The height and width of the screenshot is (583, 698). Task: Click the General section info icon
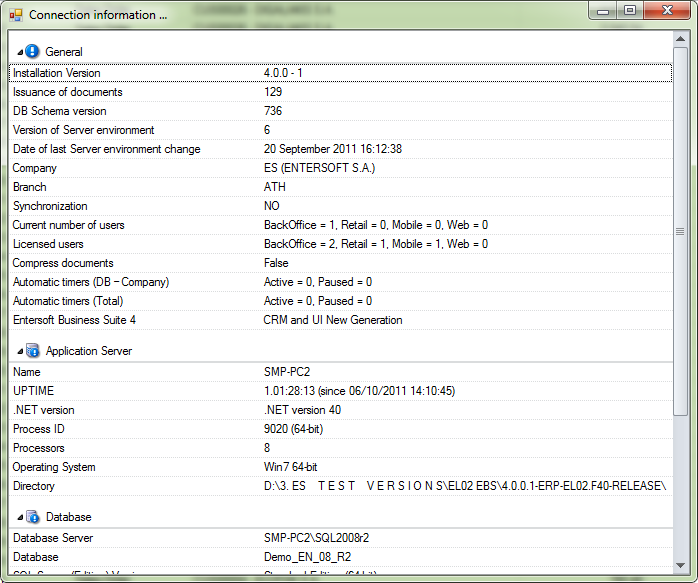click(32, 52)
